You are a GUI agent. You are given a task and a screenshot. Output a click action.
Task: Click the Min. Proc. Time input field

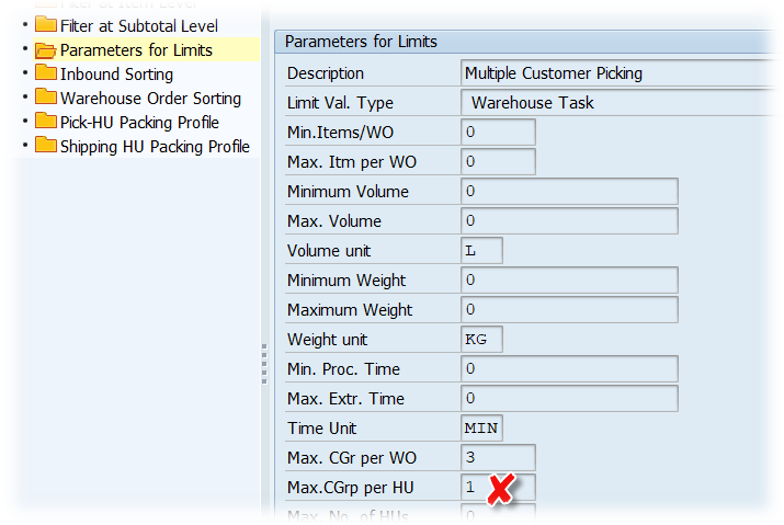point(570,368)
